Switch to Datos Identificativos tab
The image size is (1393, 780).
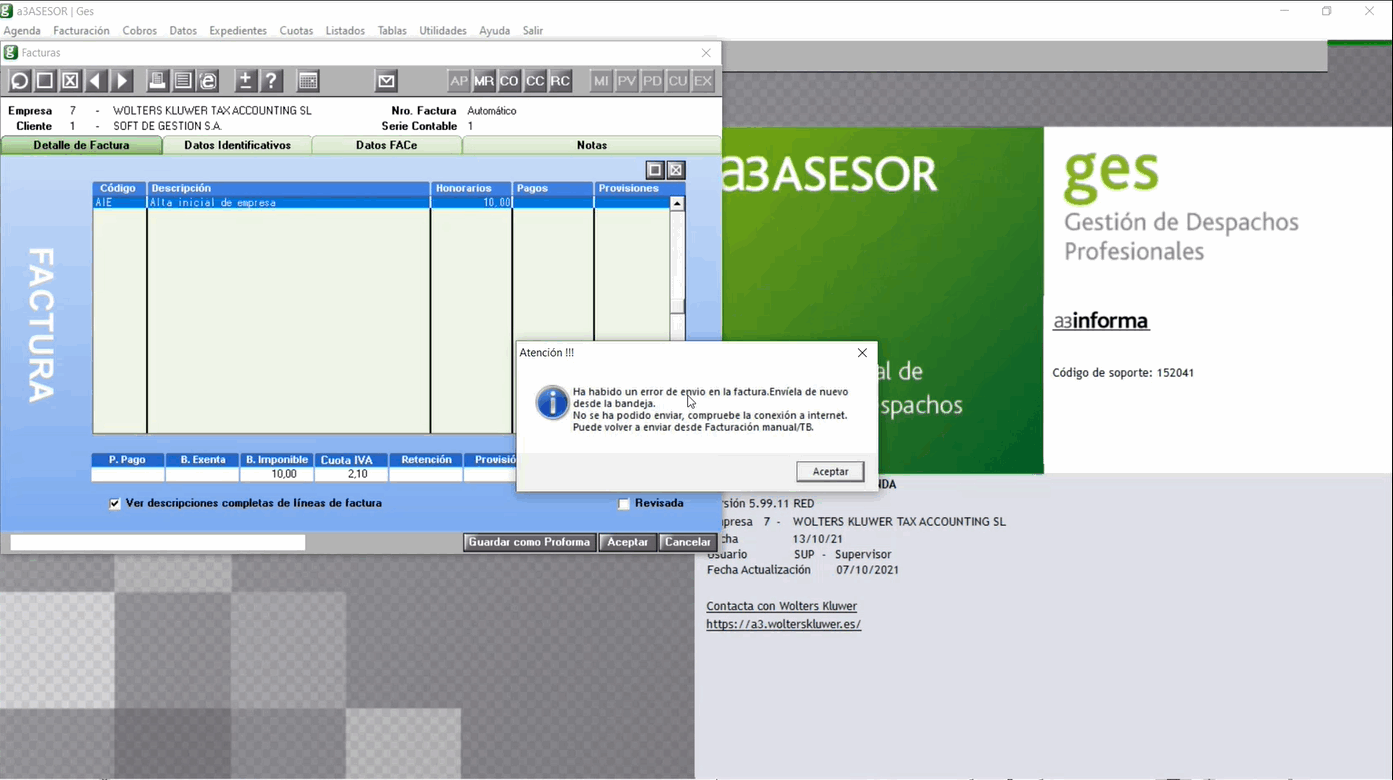pyautogui.click(x=238, y=145)
